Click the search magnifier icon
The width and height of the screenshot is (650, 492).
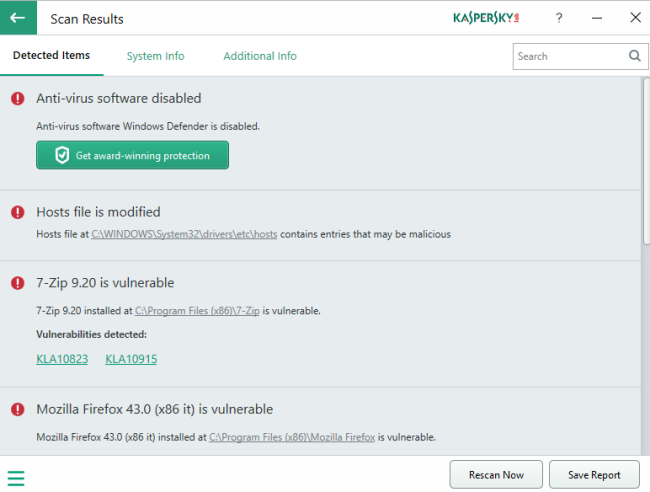635,56
